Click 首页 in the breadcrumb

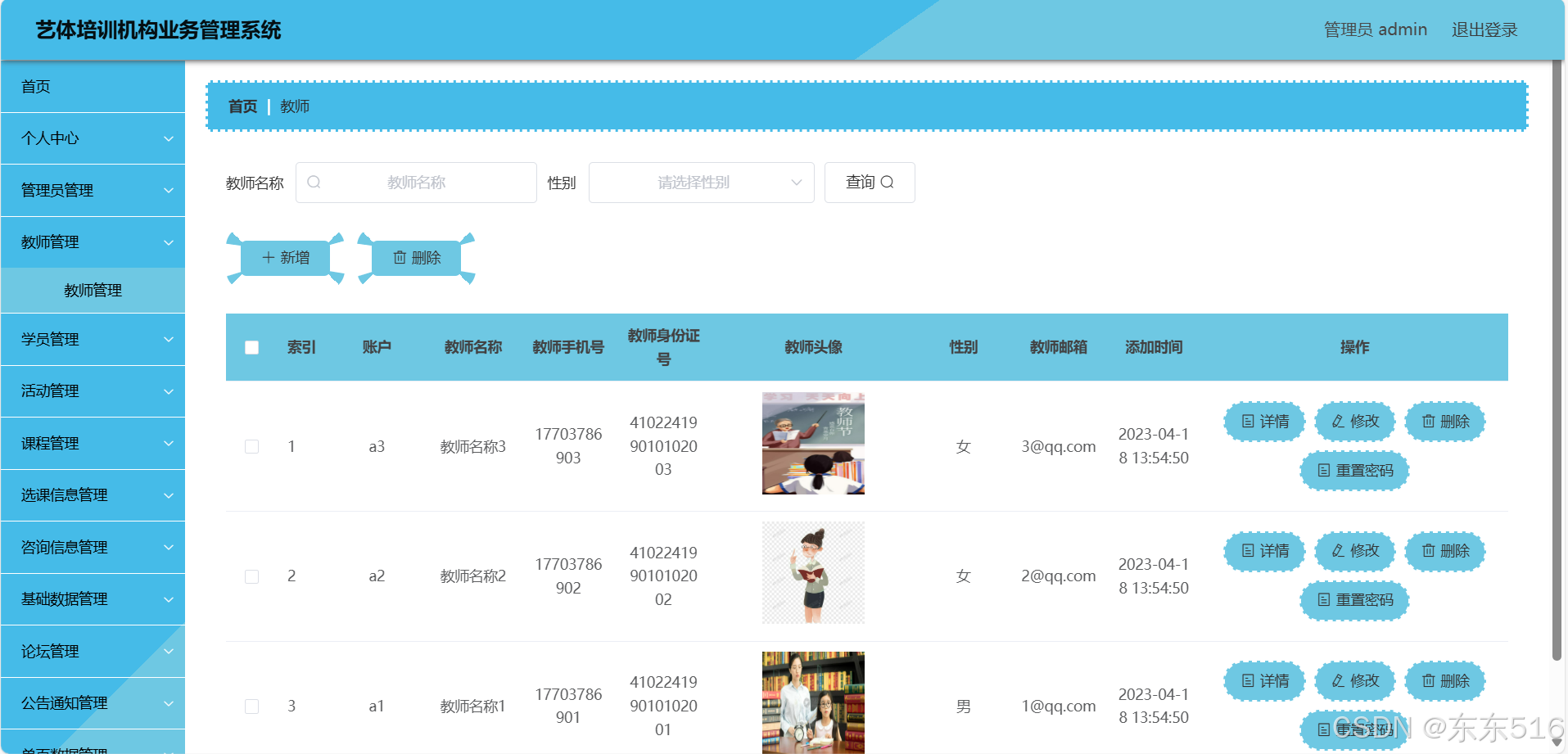click(242, 106)
